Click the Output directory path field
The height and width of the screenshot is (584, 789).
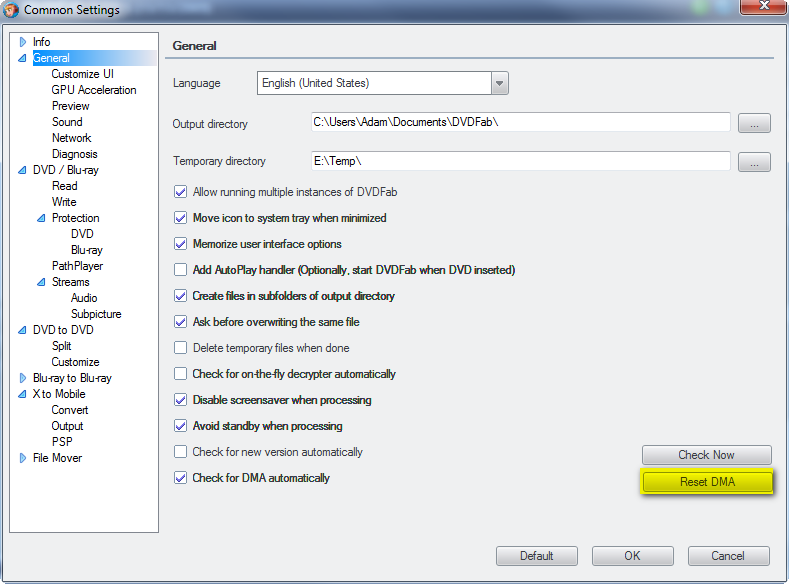520,122
